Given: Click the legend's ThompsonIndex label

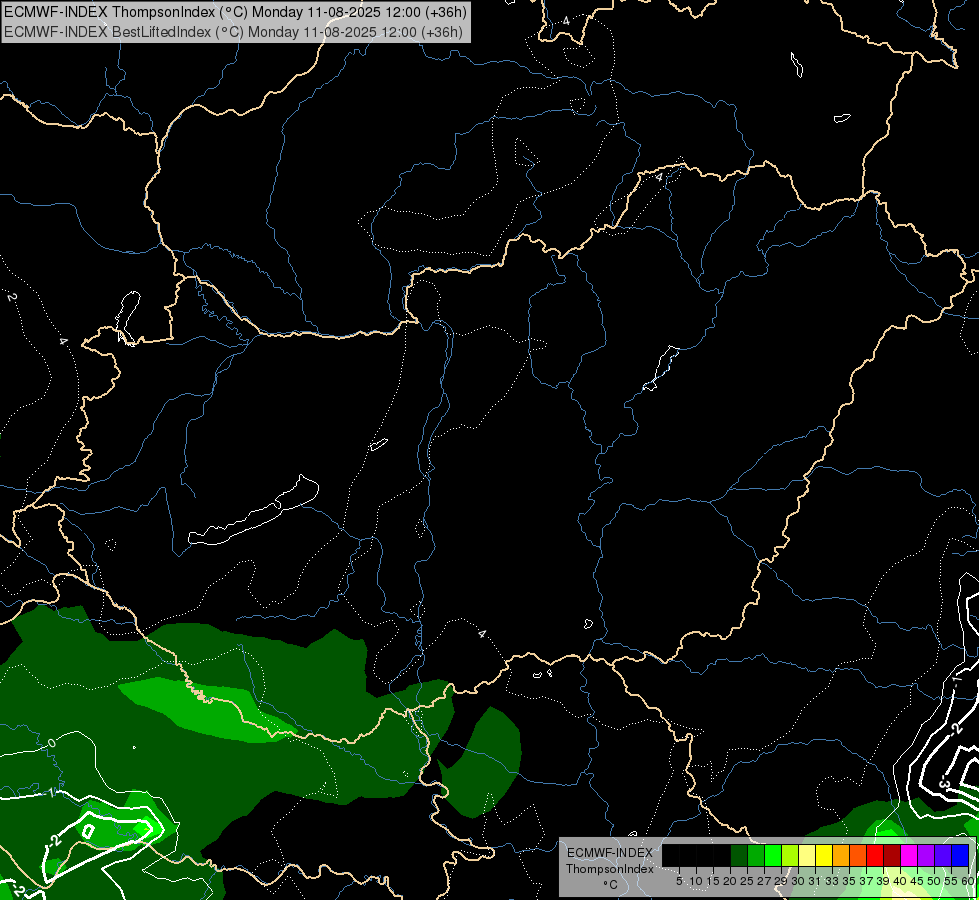Looking at the screenshot, I should (610, 869).
